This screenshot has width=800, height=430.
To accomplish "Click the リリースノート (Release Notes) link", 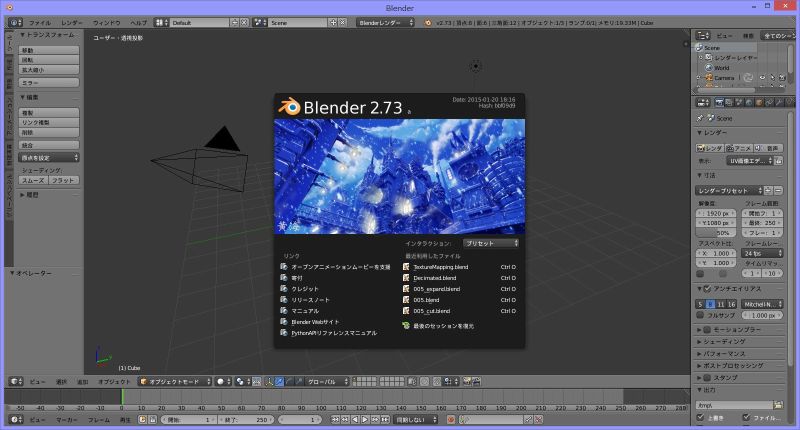I will click(310, 300).
